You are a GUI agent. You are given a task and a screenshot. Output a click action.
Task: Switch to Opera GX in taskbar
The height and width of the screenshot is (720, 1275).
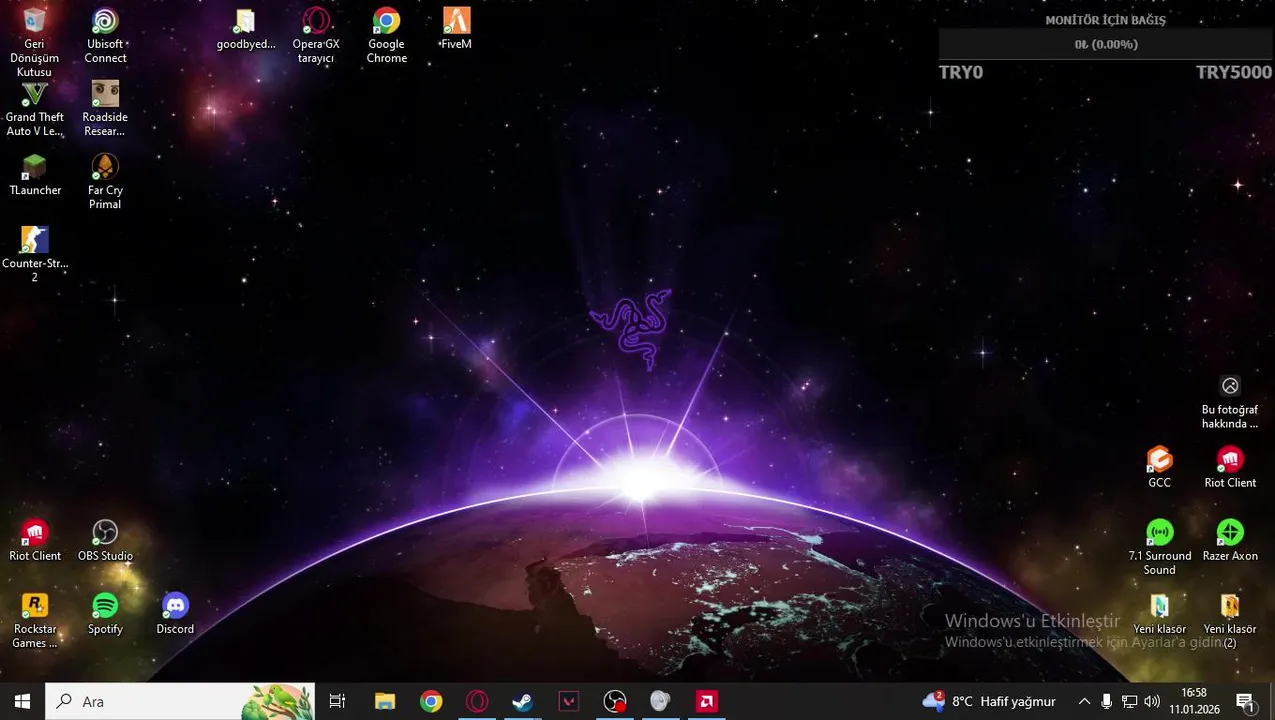click(477, 701)
